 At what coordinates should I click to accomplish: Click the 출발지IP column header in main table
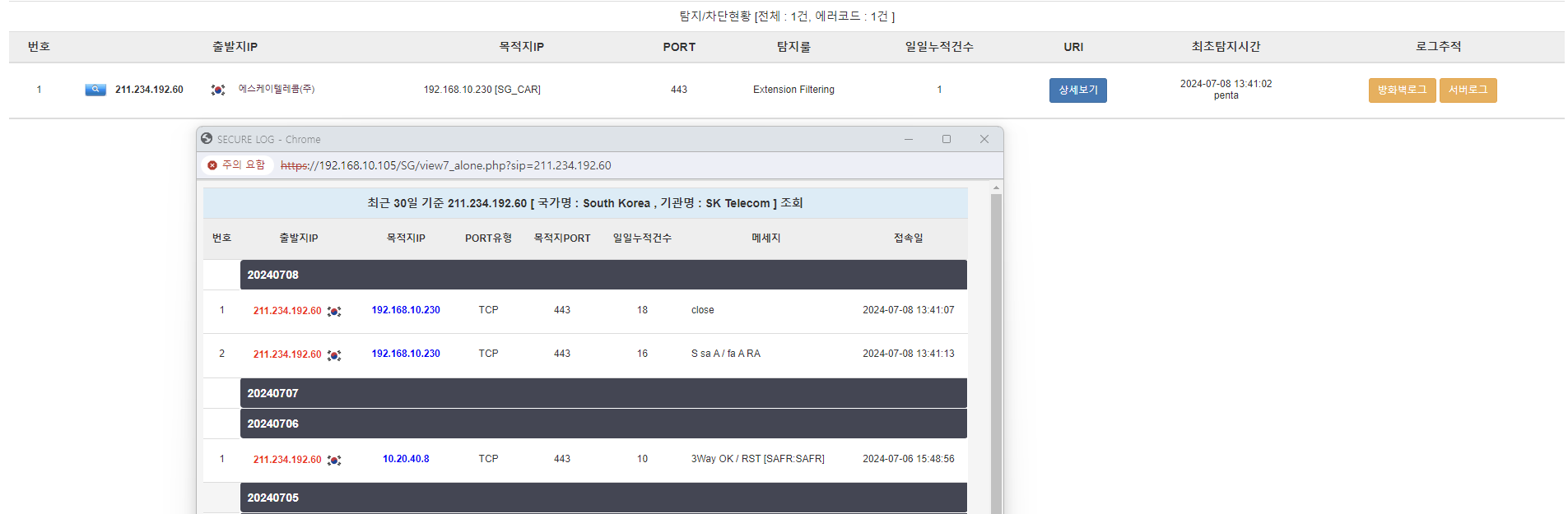(235, 47)
